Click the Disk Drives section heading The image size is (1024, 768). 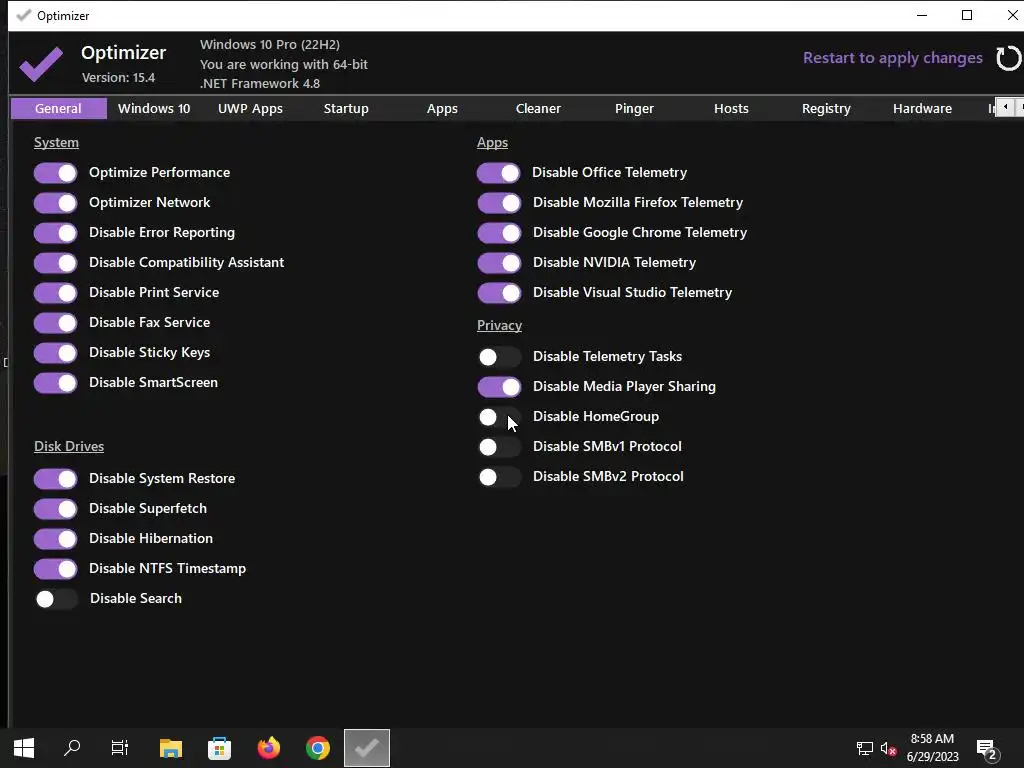(69, 447)
